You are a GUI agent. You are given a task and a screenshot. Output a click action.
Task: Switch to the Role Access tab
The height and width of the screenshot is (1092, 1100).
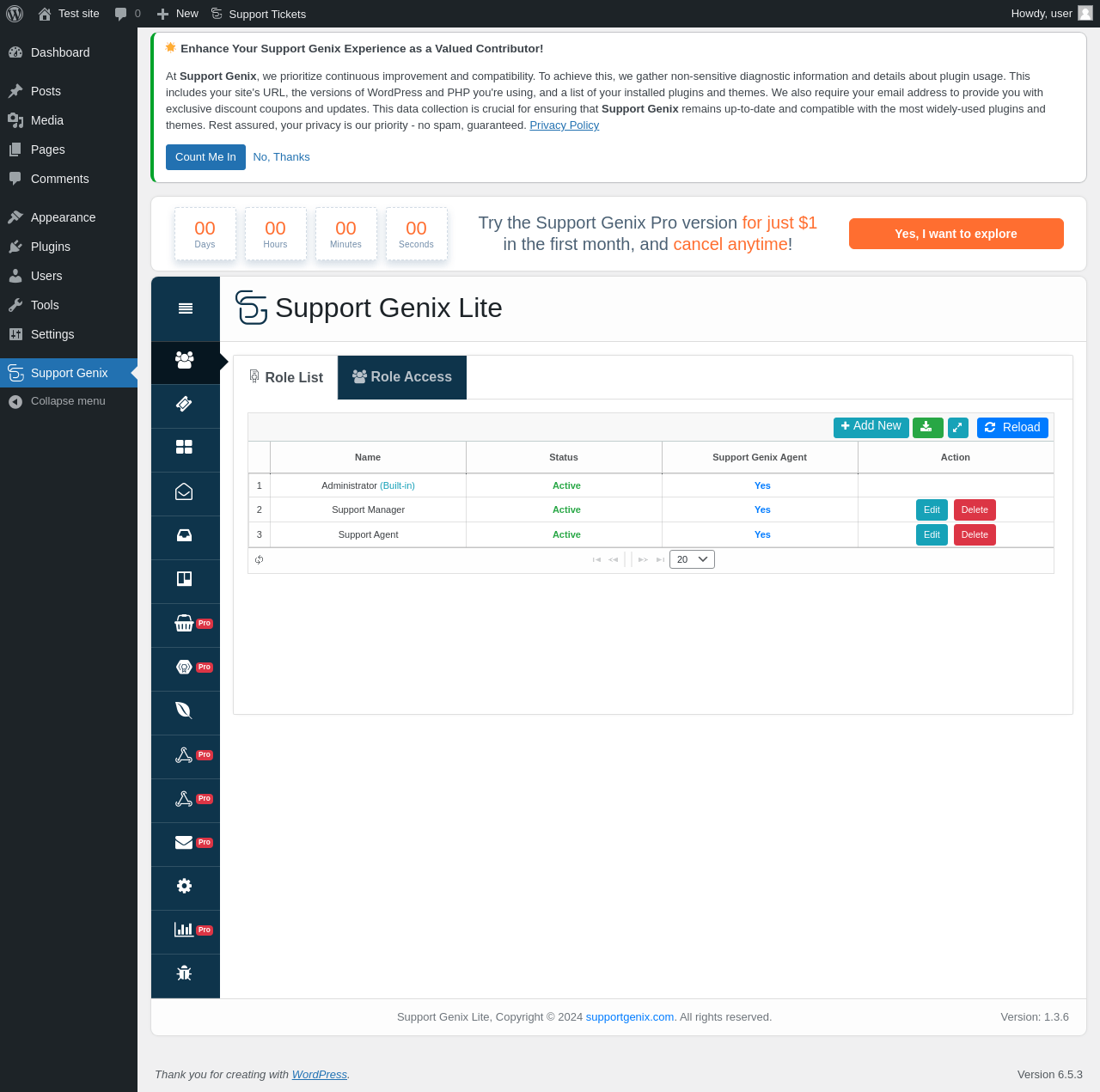tap(402, 377)
